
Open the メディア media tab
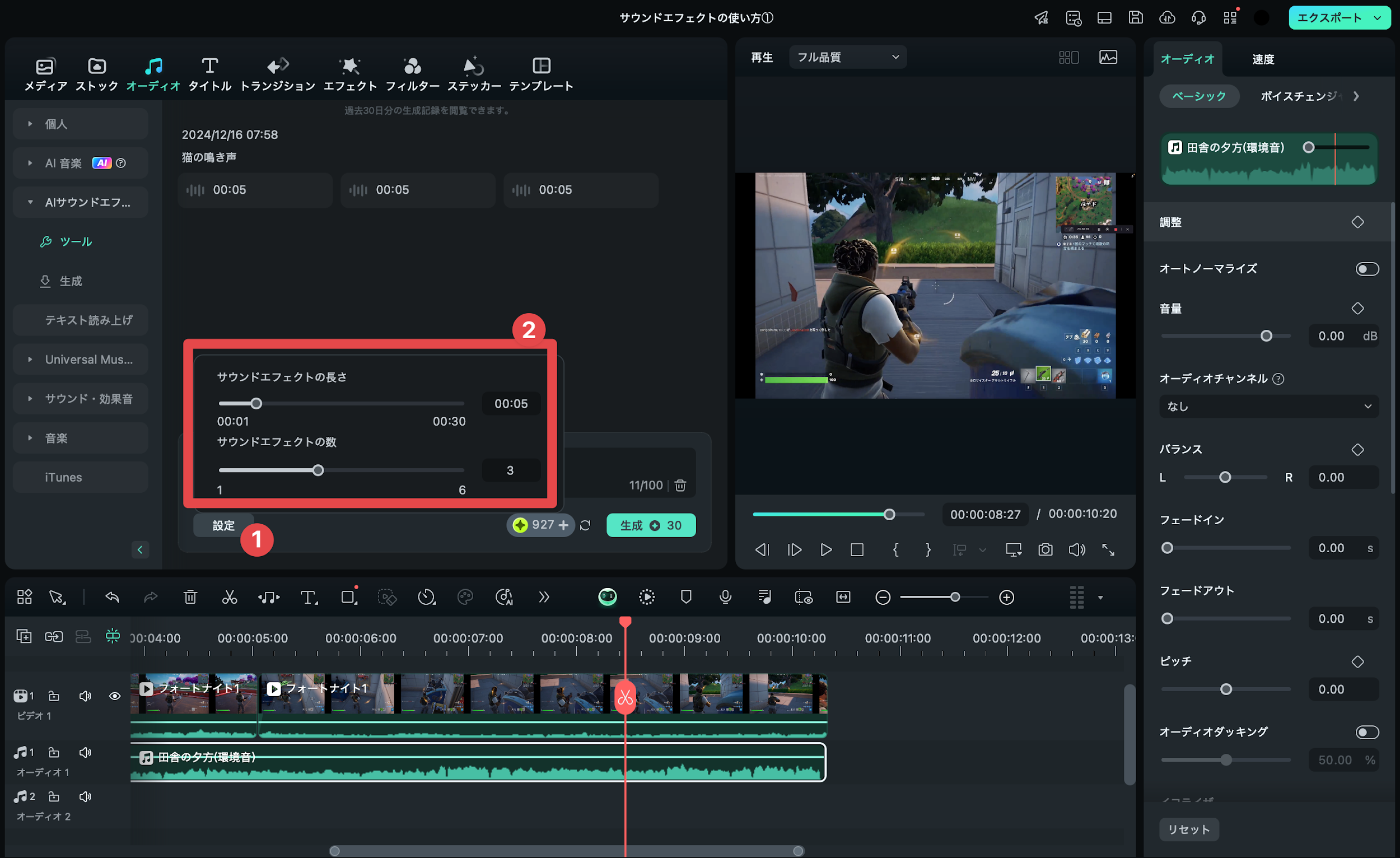coord(45,74)
